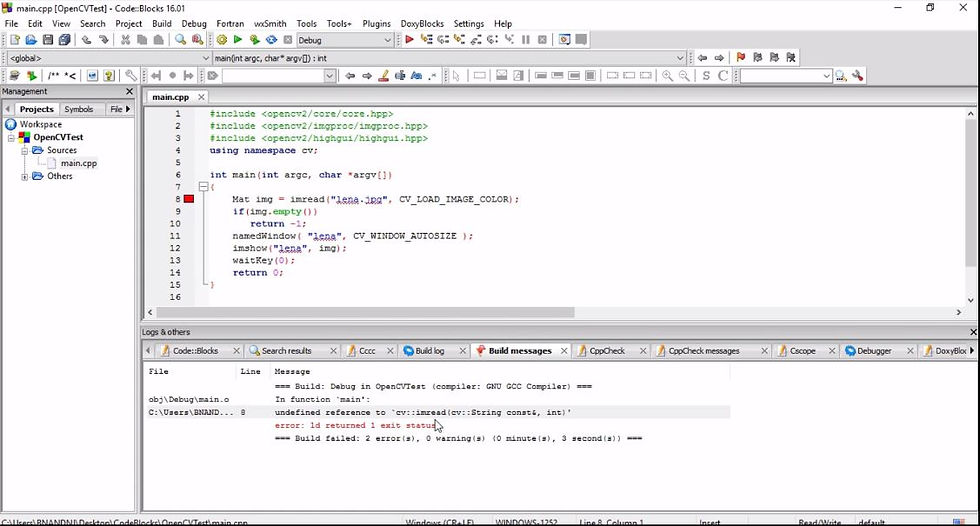Open the Build menu
This screenshot has height=526, width=980.
[x=162, y=24]
